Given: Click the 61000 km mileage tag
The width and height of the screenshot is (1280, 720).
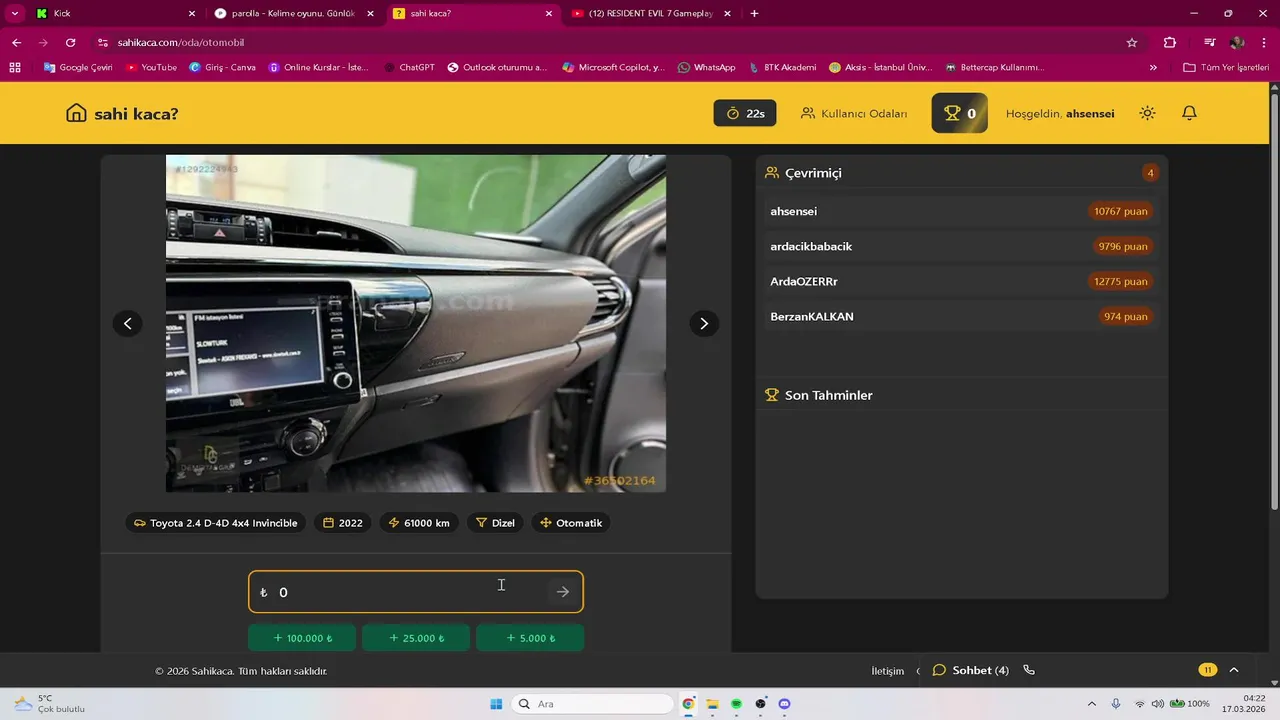Looking at the screenshot, I should [x=419, y=523].
